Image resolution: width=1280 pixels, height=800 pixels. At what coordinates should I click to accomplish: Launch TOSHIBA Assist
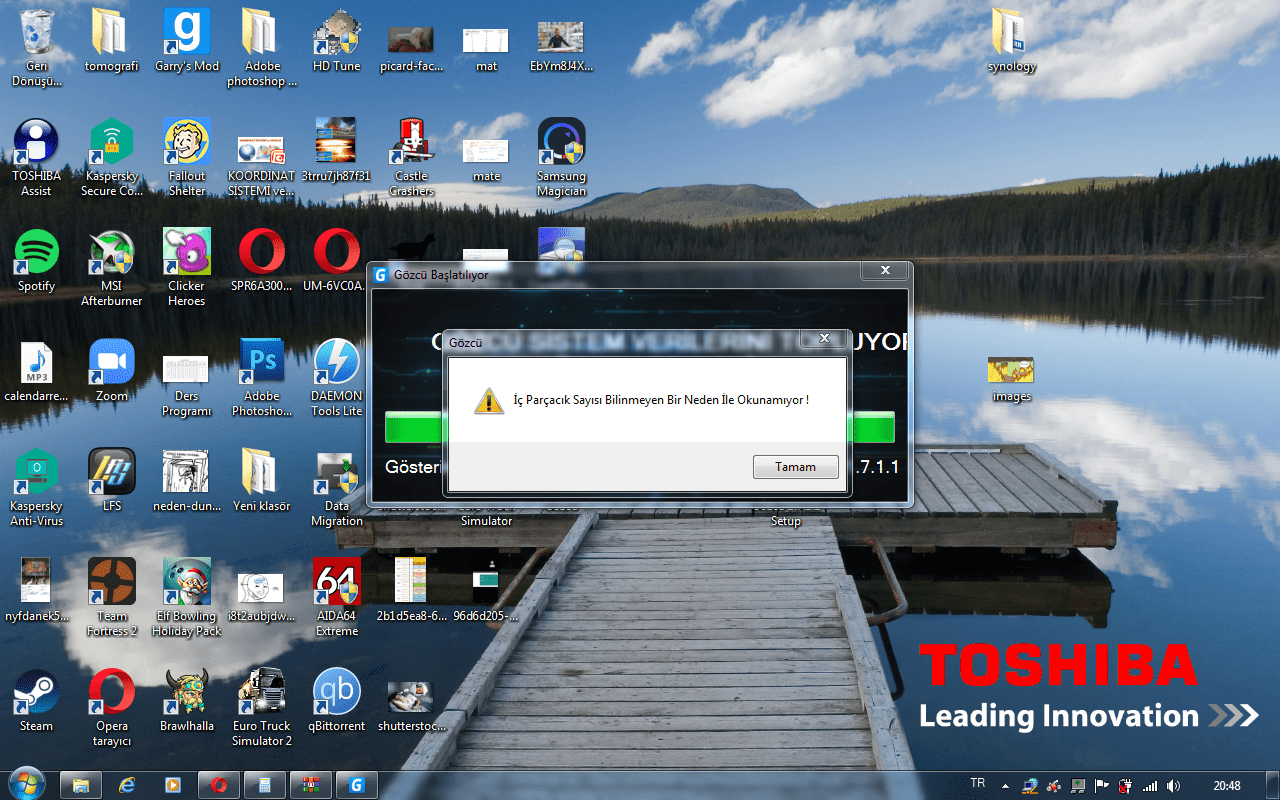[37, 157]
